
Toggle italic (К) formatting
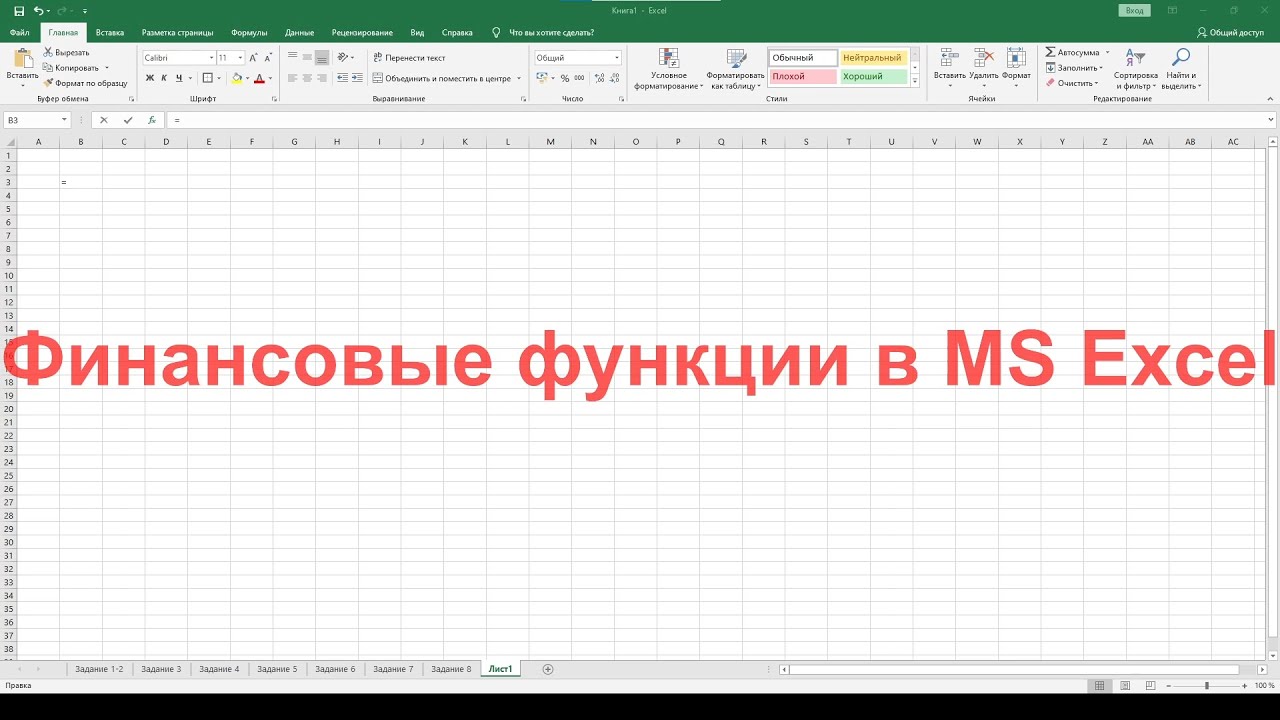(x=164, y=78)
